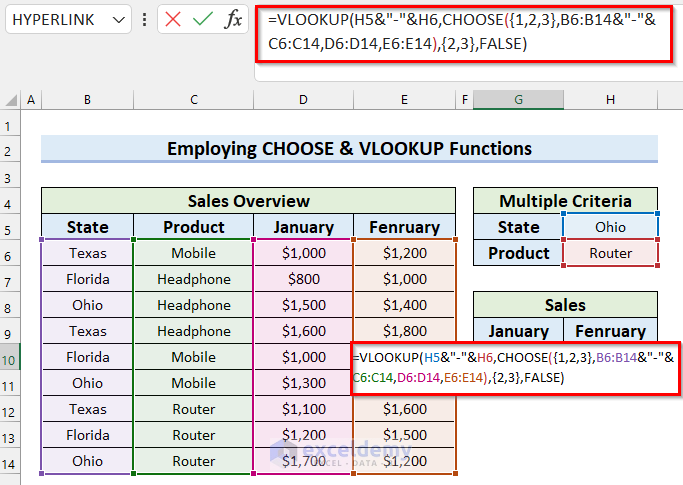
Task: Click the Cancel (X) formula icon
Action: tap(173, 19)
